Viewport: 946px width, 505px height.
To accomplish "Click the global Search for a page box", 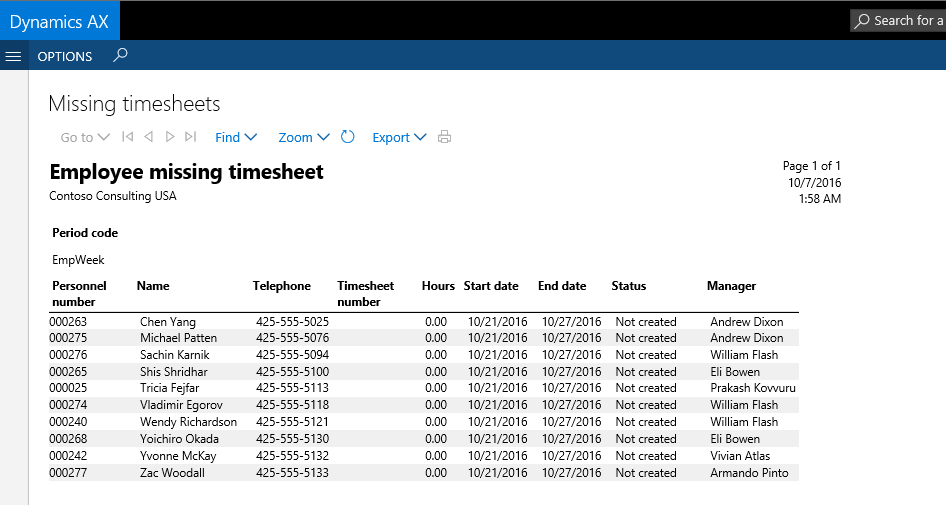I will click(x=900, y=20).
